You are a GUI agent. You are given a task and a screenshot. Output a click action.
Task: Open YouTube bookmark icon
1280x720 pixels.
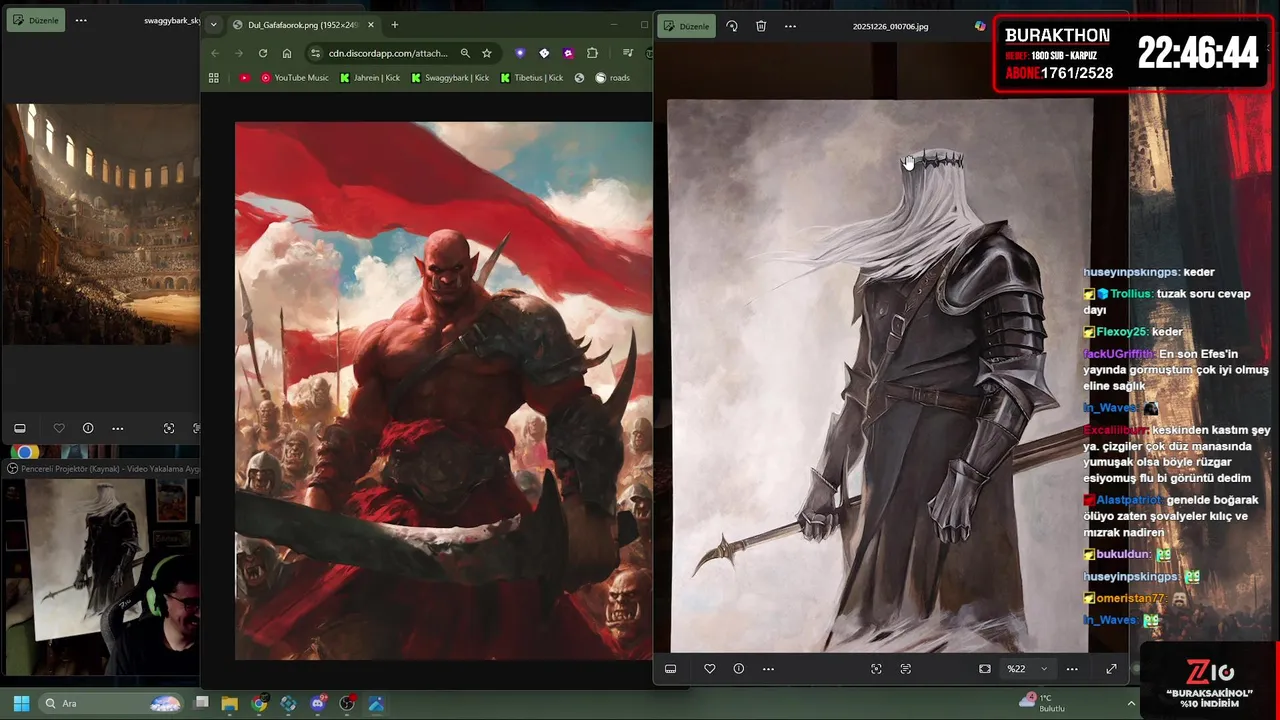[245, 78]
